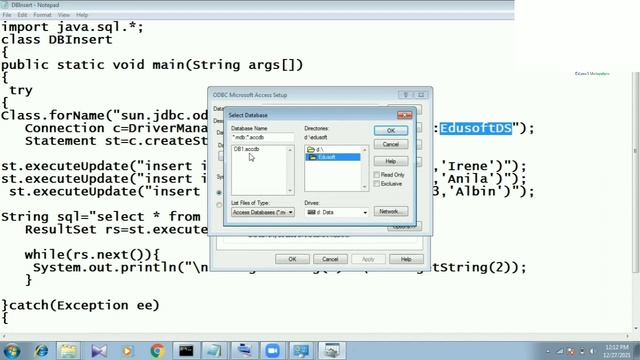The image size is (640, 360).
Task: Launch Internet Explorer from taskbar
Action: (41, 351)
